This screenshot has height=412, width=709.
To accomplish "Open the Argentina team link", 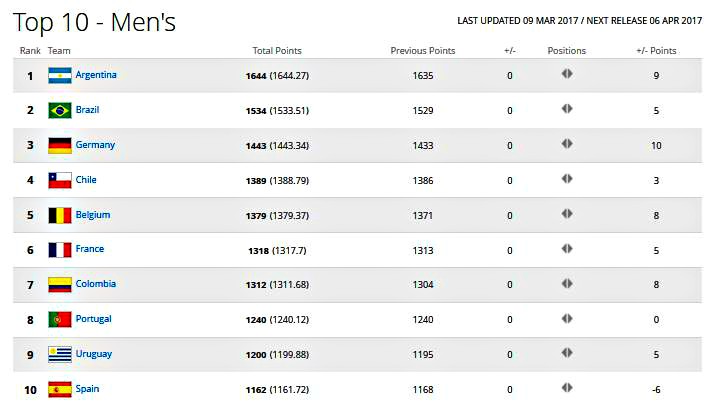I will tap(96, 75).
